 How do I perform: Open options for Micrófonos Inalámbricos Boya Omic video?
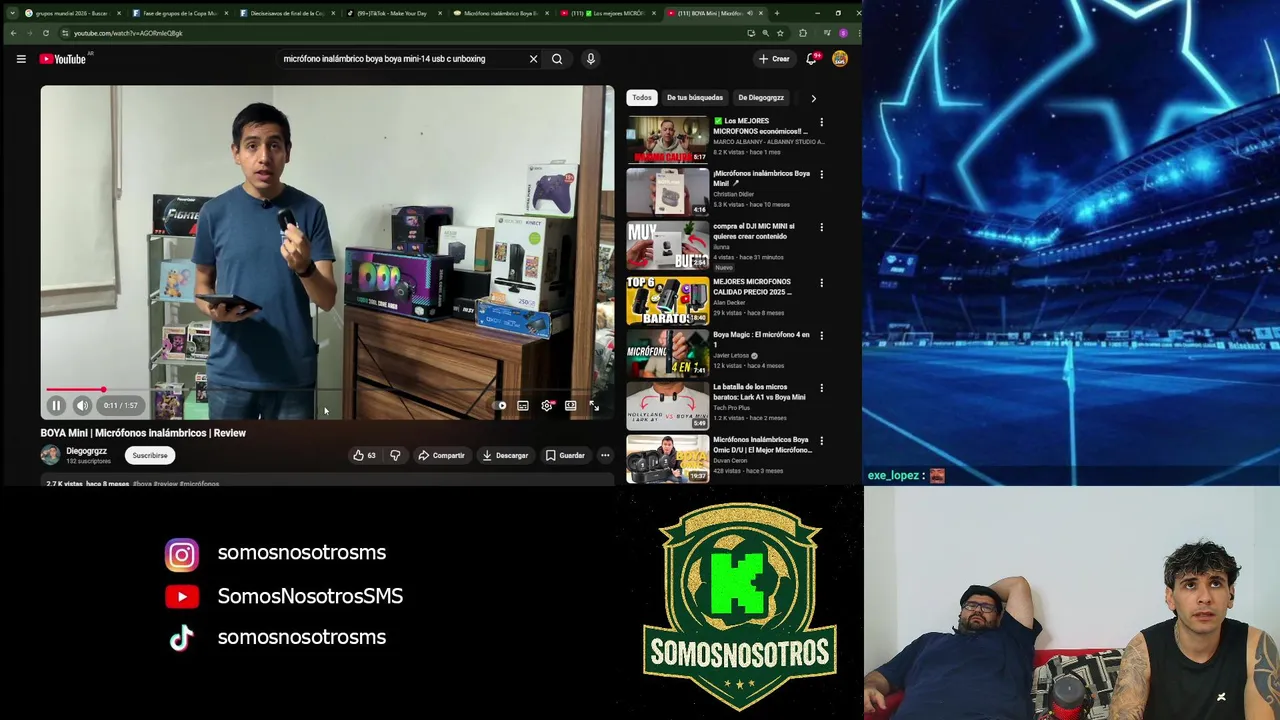822,440
